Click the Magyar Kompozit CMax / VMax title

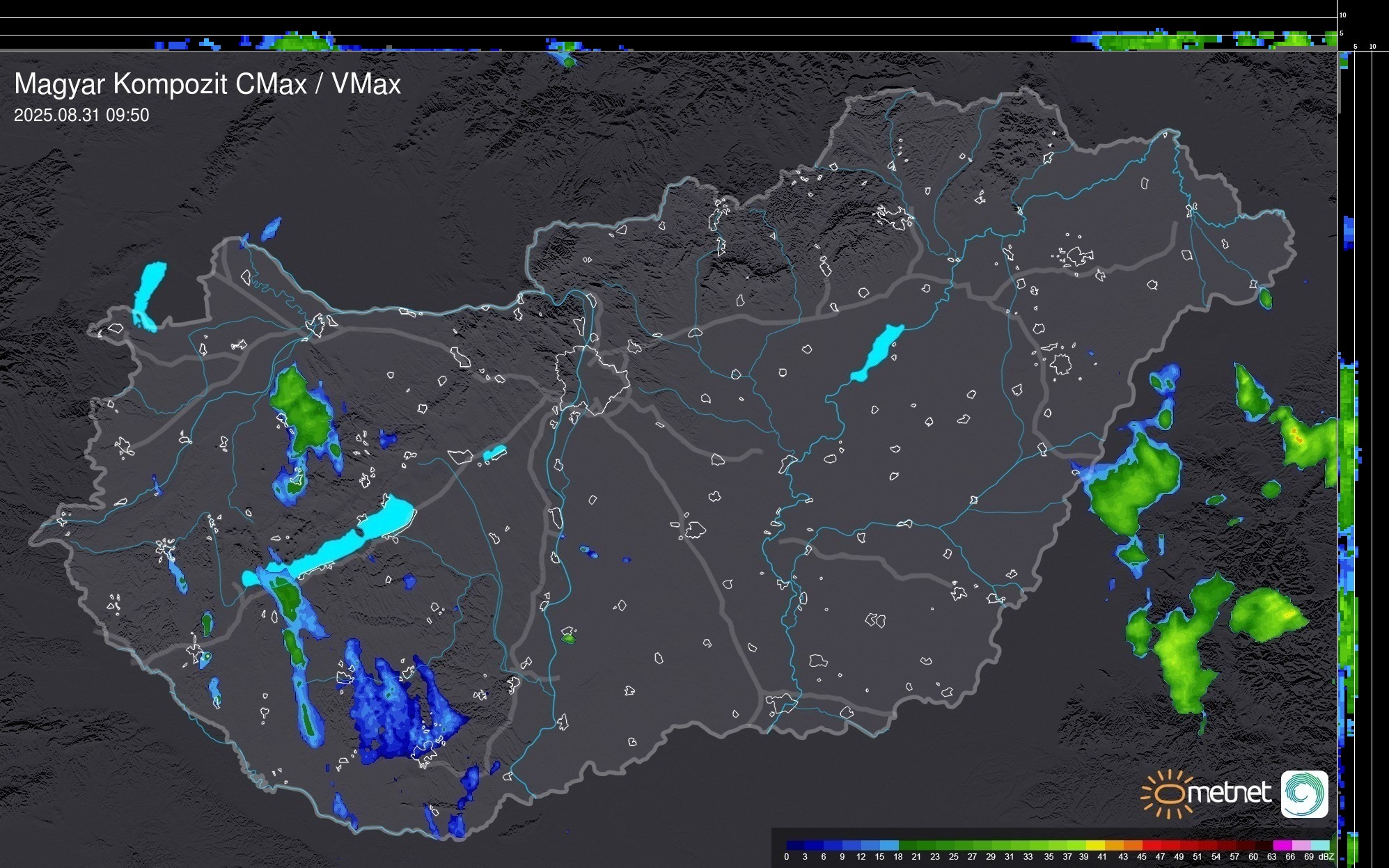point(207,84)
